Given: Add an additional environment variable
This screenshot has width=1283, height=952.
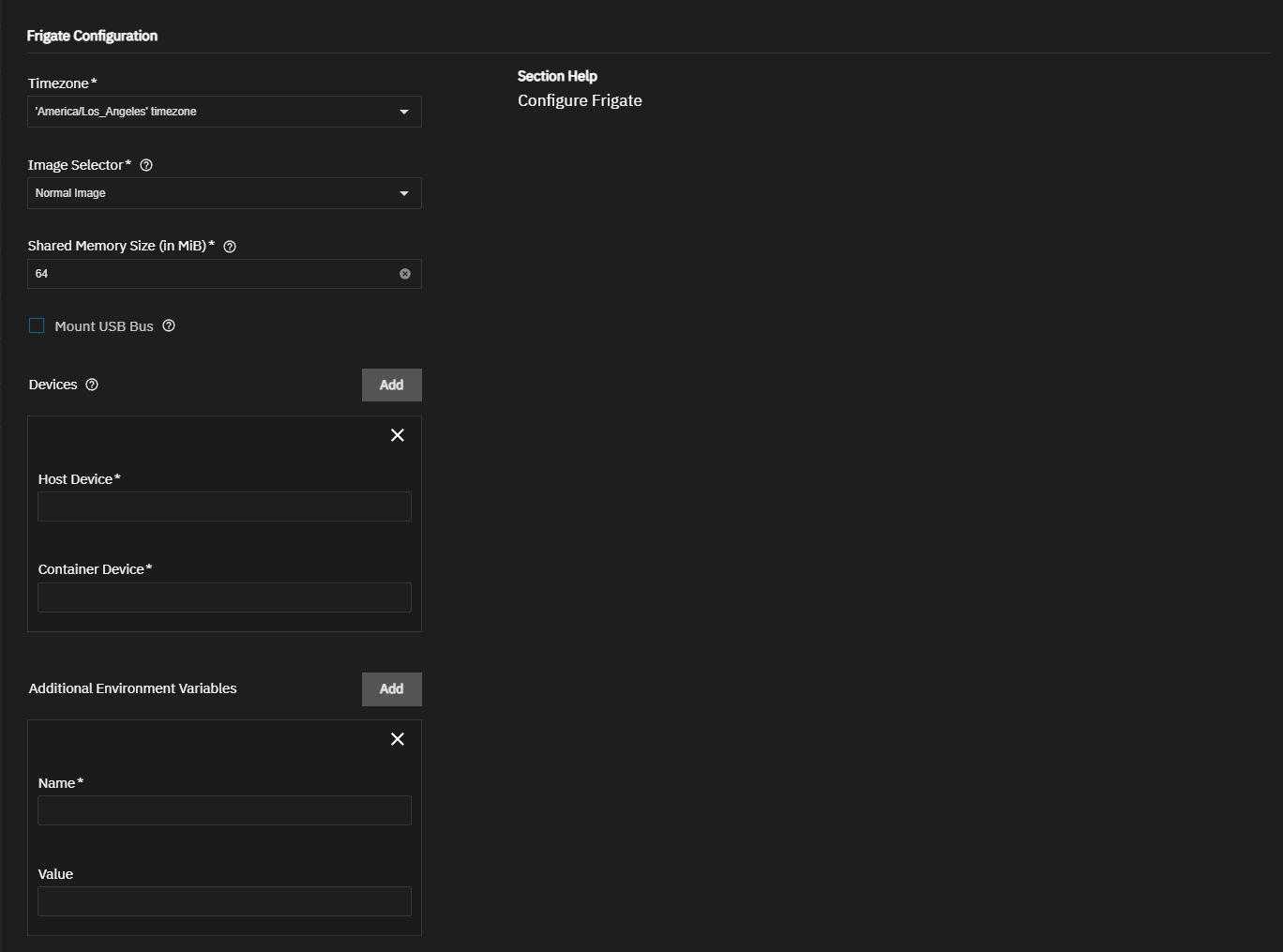Looking at the screenshot, I should [x=391, y=689].
